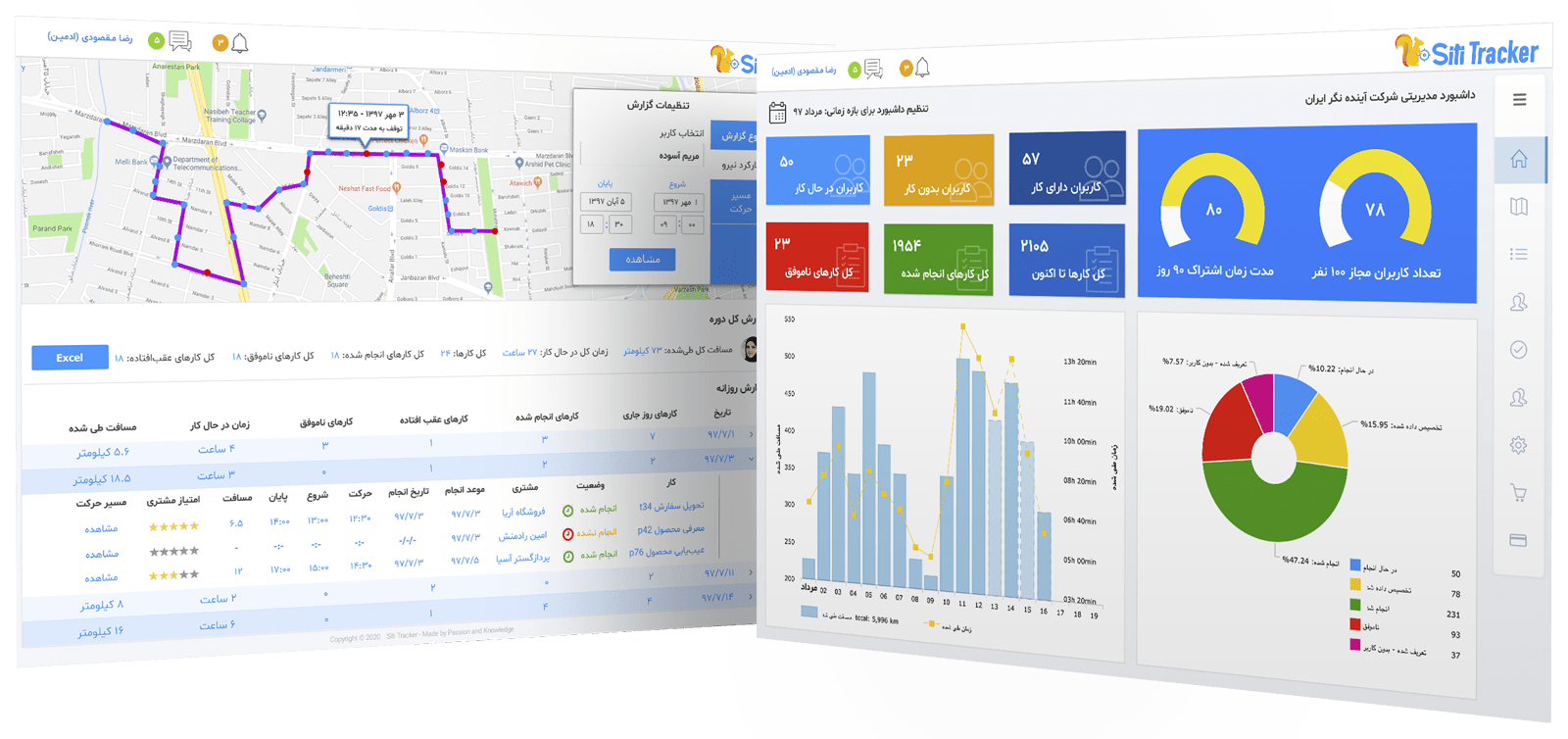Click the magenta legend swatch in pie legend

[1355, 645]
